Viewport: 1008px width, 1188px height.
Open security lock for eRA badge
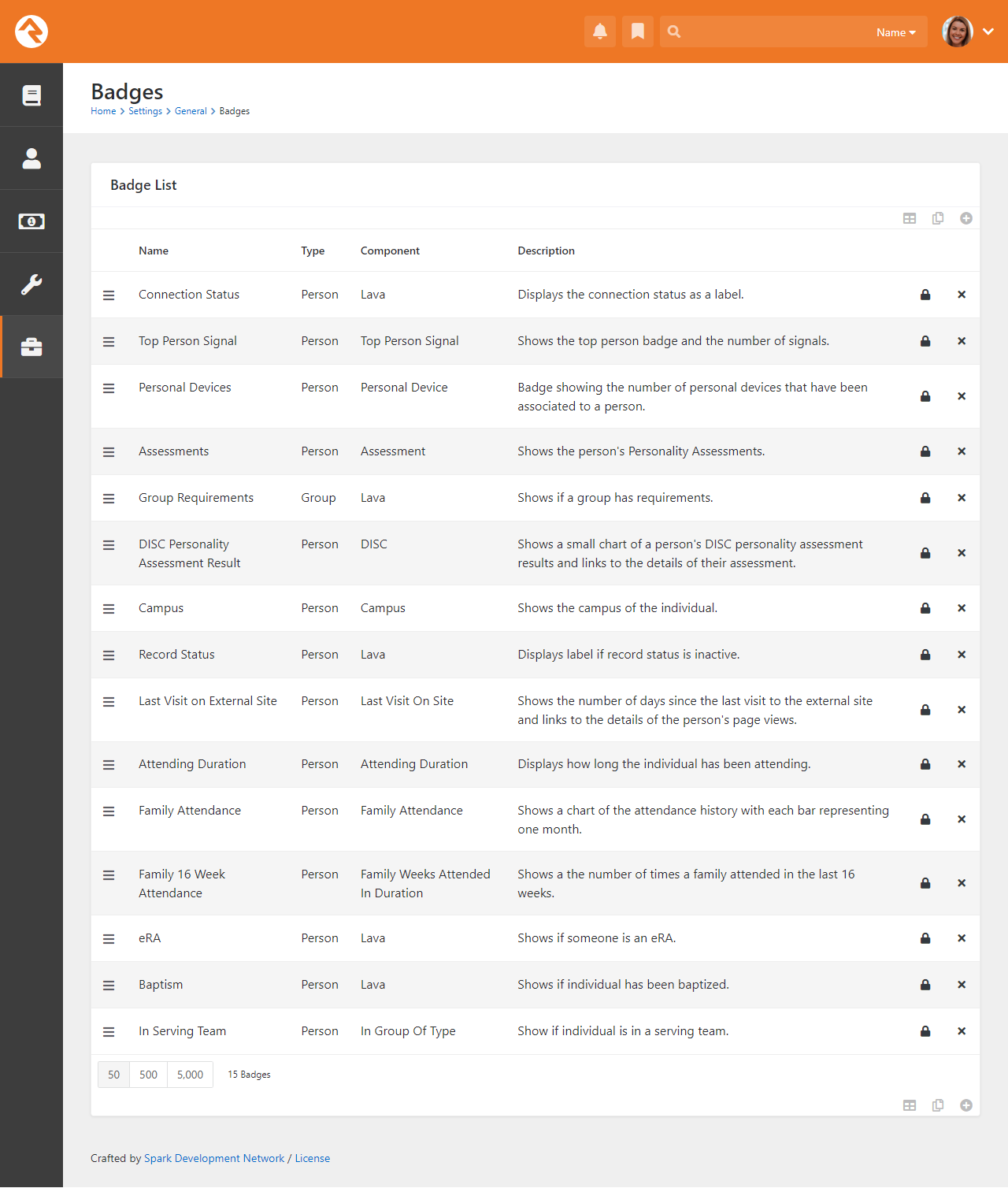point(925,938)
